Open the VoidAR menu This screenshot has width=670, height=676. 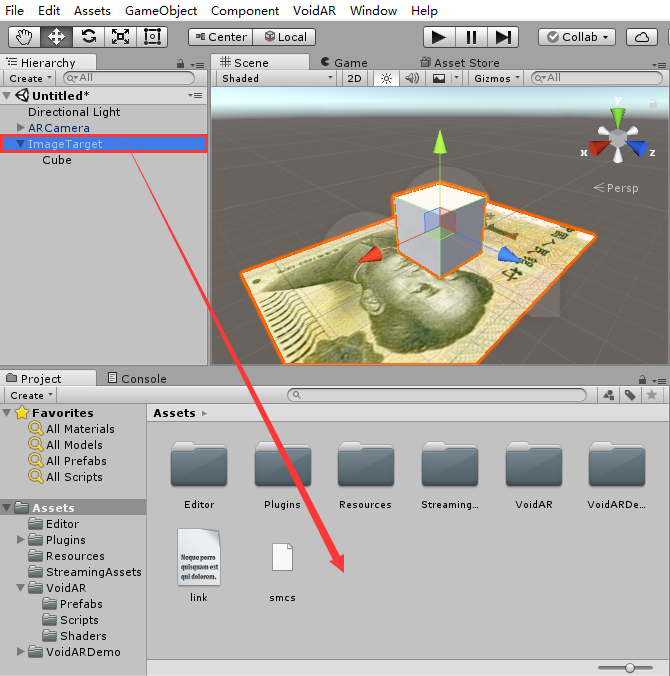point(314,10)
